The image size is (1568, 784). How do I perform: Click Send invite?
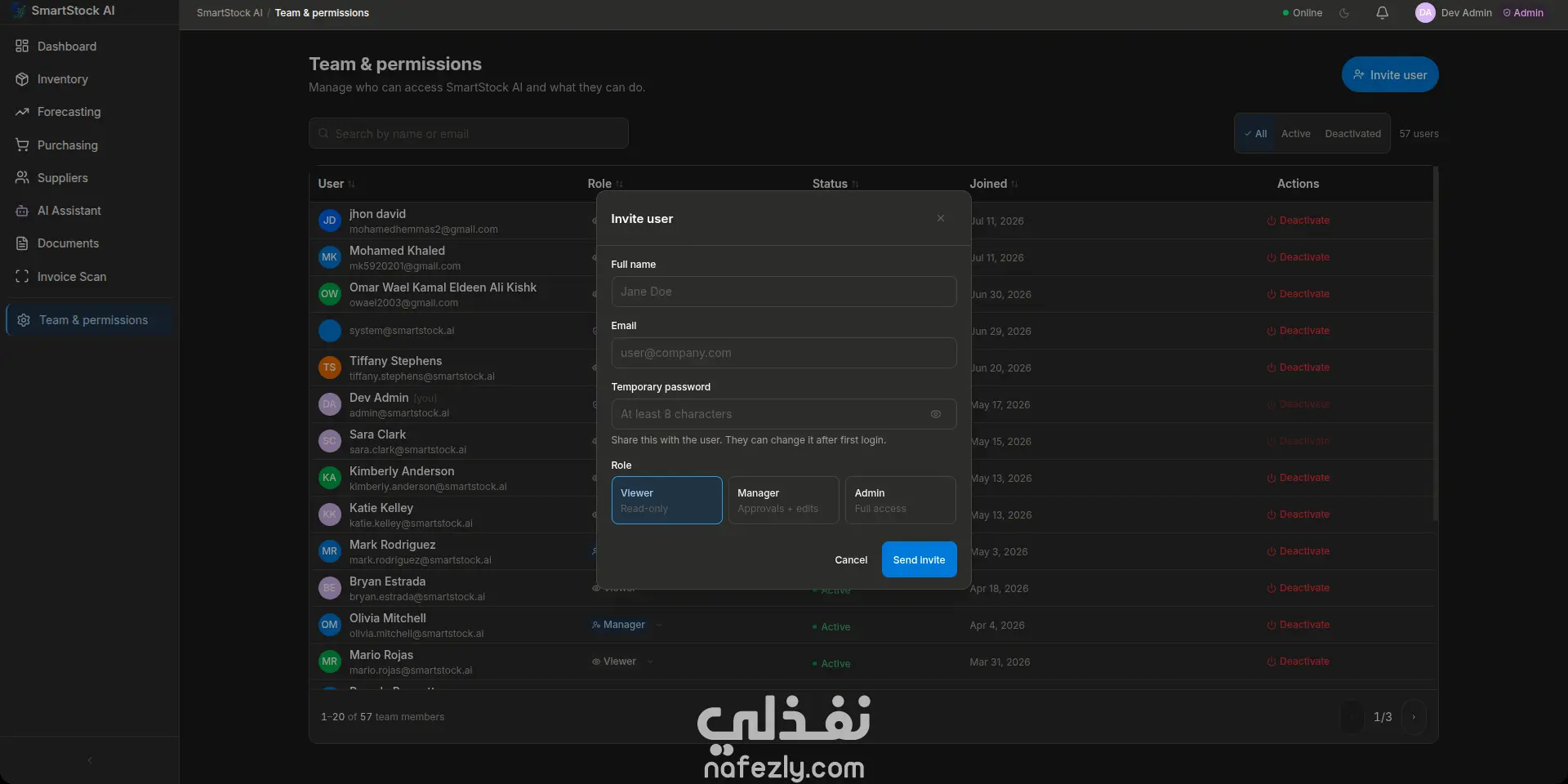point(920,559)
